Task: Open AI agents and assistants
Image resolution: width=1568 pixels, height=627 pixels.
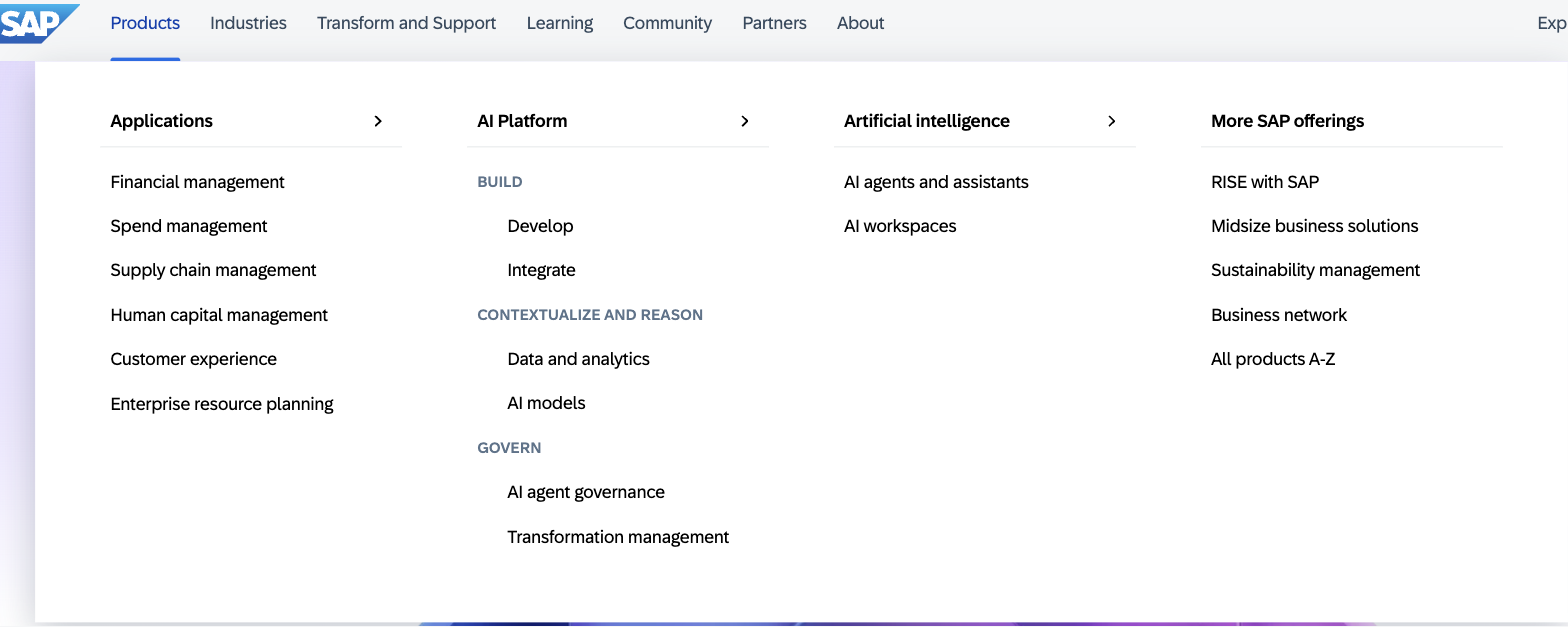Action: 936,182
